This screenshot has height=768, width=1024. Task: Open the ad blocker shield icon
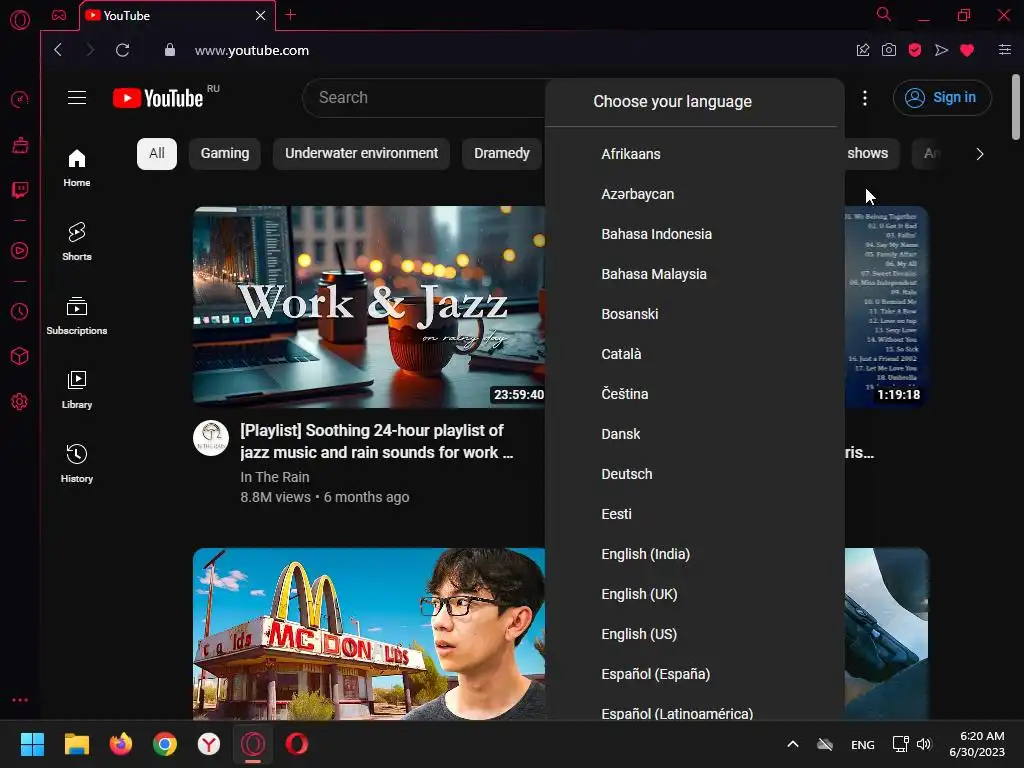(x=915, y=50)
